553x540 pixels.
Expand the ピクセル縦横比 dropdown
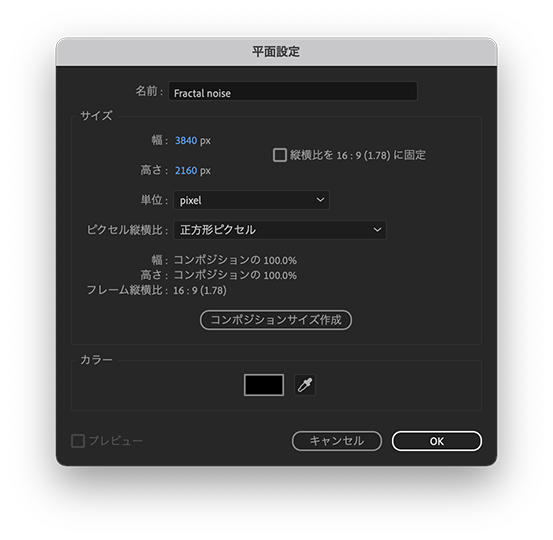[280, 230]
